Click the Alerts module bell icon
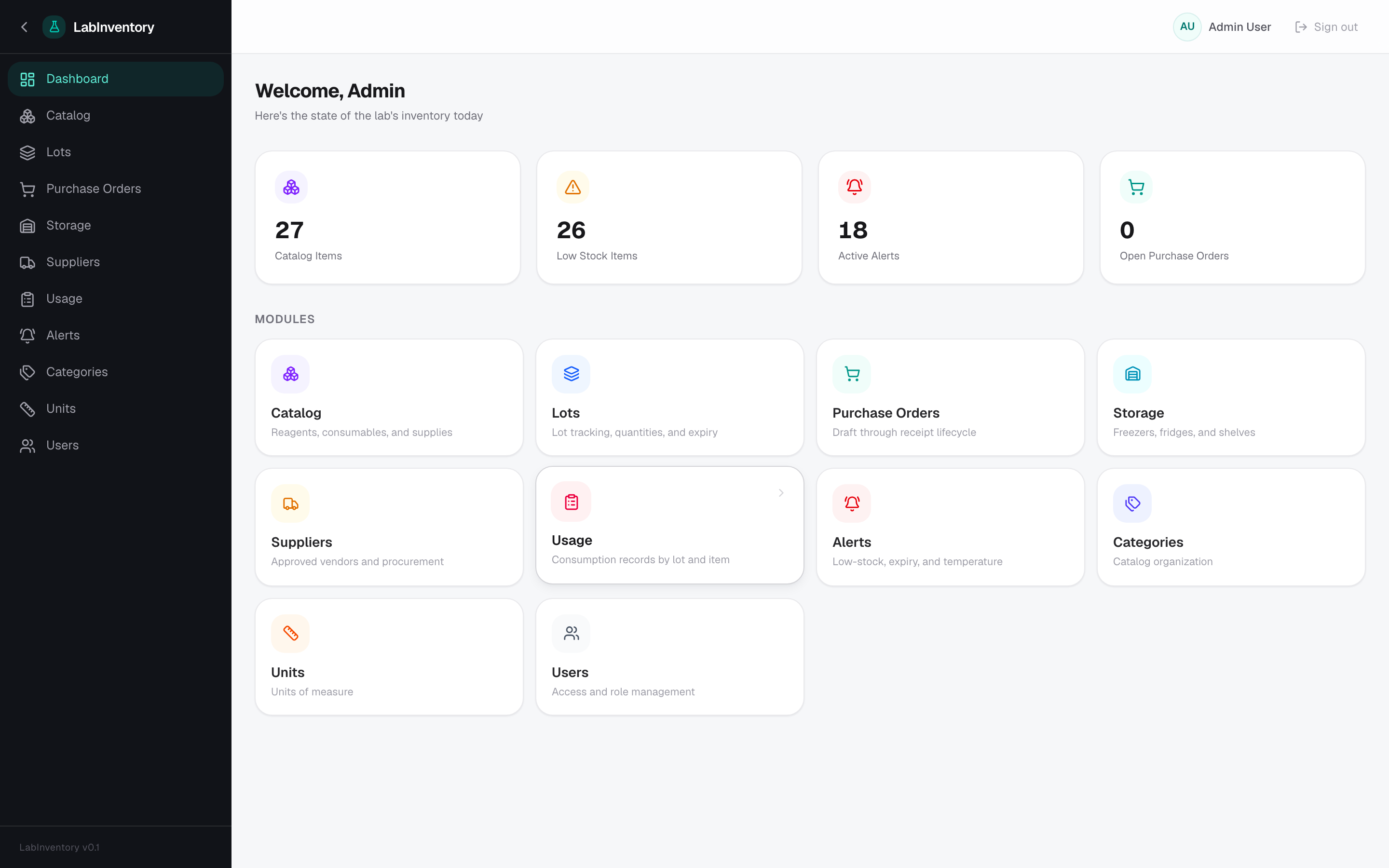1389x868 pixels. (852, 503)
